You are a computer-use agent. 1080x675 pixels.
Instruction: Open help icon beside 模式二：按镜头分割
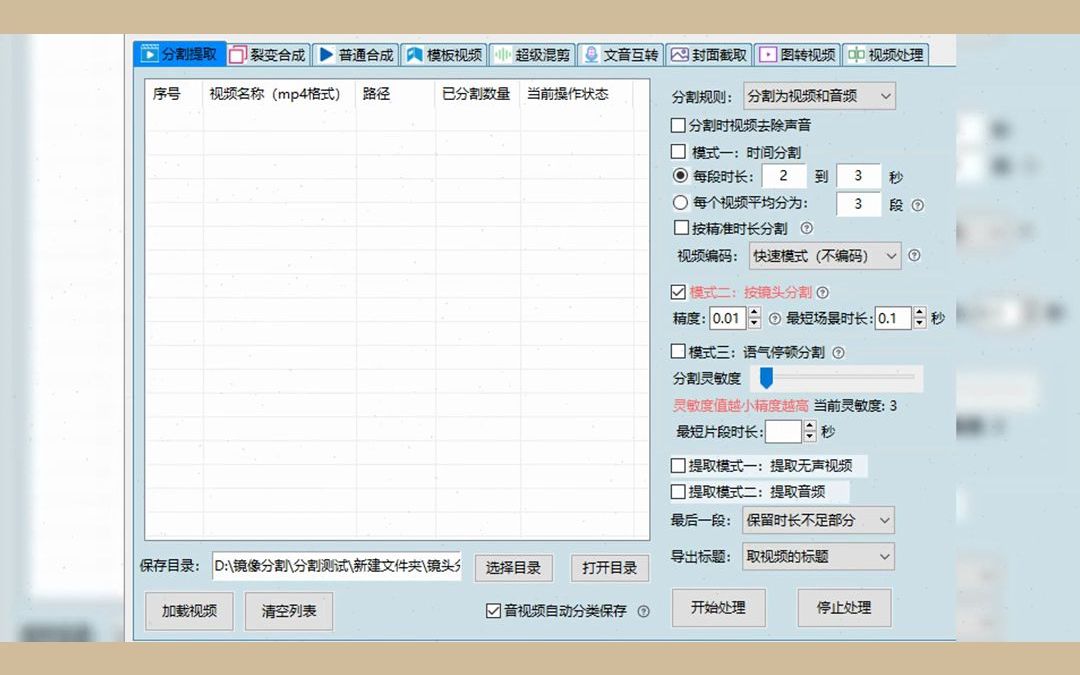[822, 293]
